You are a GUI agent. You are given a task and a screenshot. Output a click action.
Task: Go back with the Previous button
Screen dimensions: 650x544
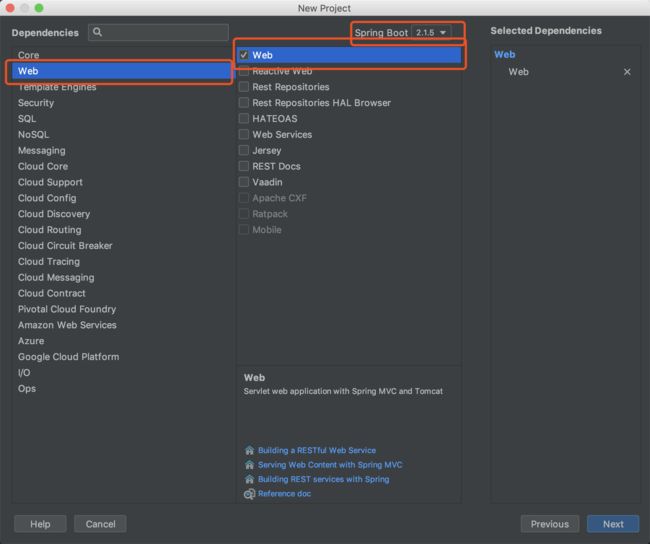(x=550, y=524)
